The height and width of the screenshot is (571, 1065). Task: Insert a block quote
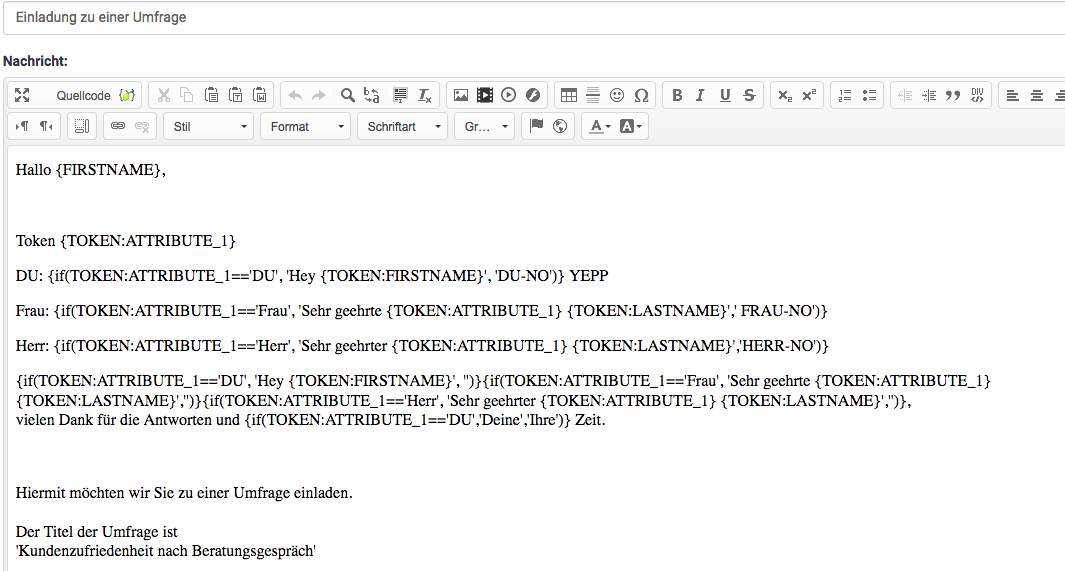[953, 95]
